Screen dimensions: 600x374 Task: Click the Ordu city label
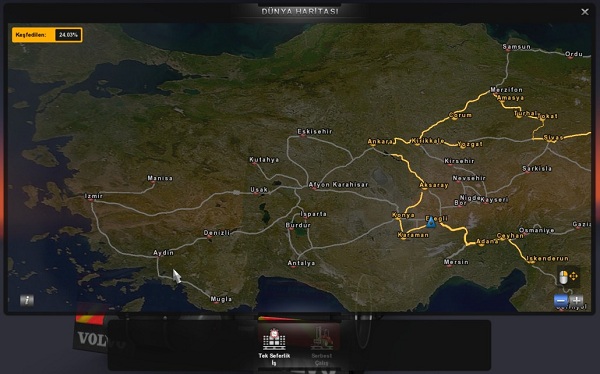(x=574, y=54)
